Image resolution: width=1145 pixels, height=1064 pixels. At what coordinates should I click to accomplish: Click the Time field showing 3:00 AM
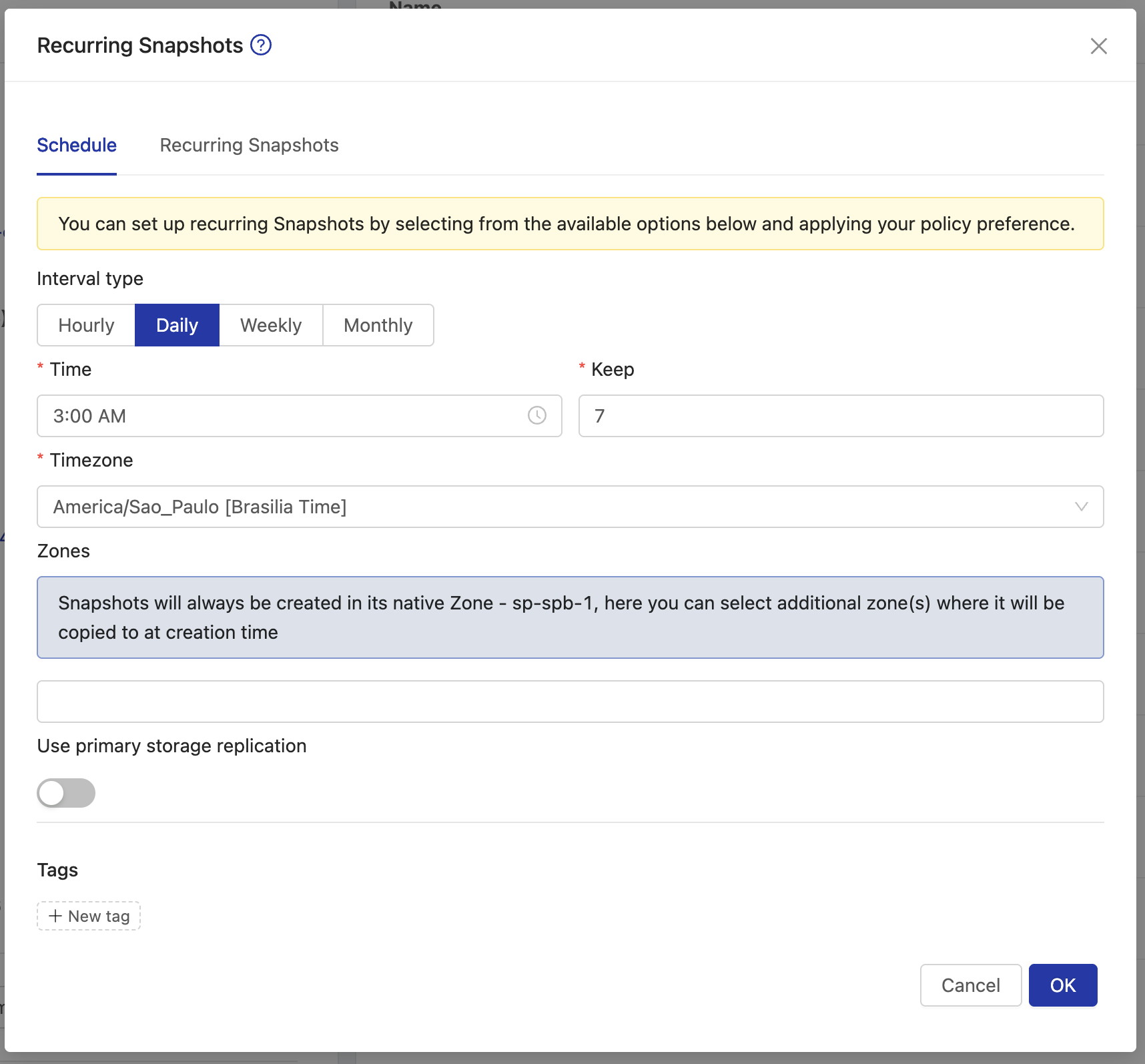(299, 416)
